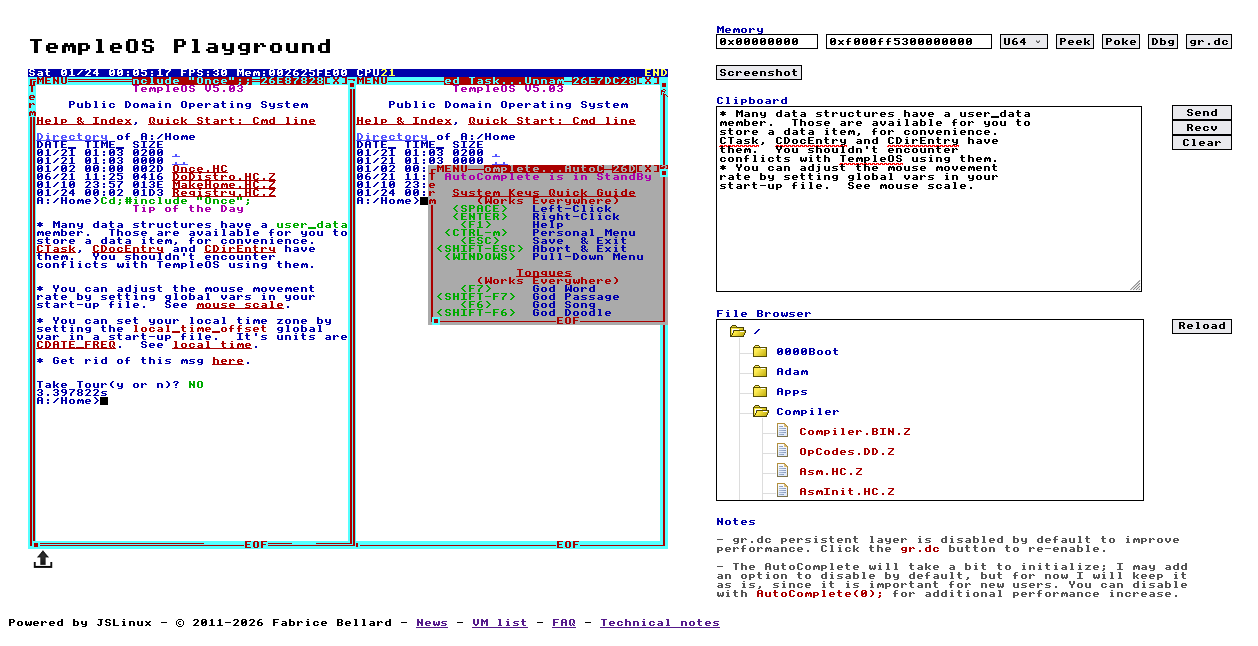Click the Compiler.BIN.Z file icon

(783, 431)
